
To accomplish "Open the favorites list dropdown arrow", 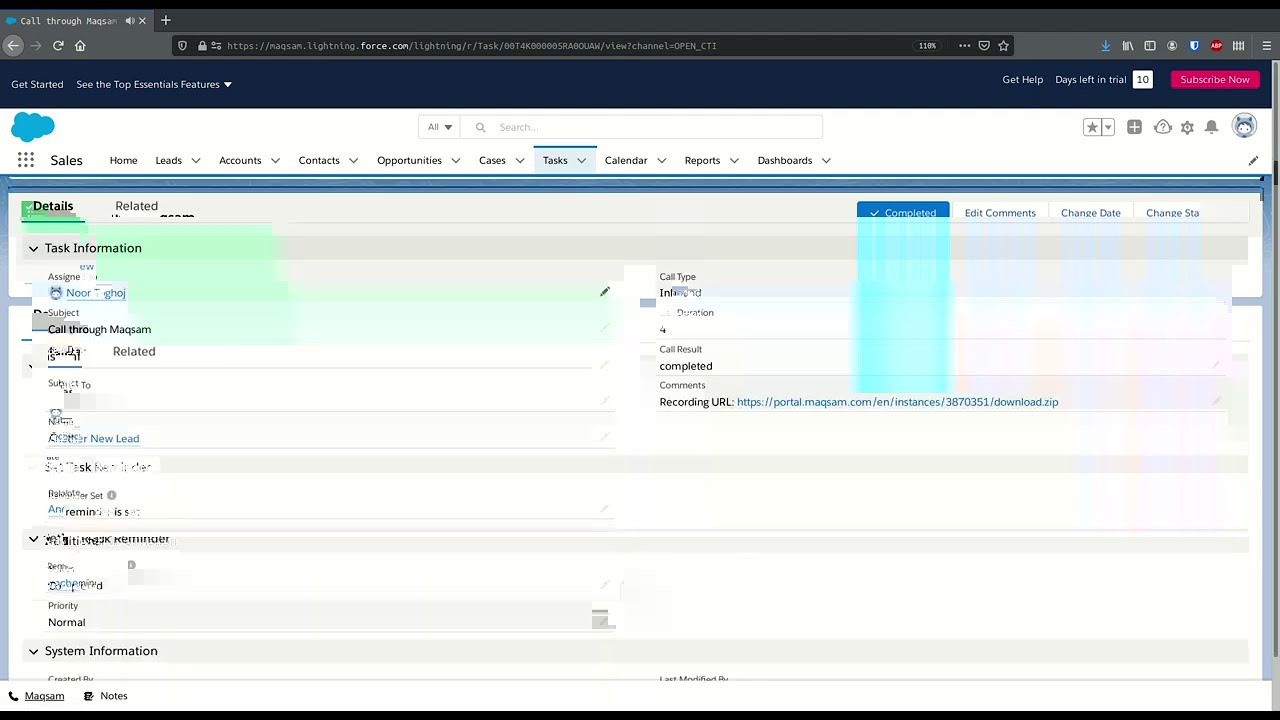I will coord(1108,127).
